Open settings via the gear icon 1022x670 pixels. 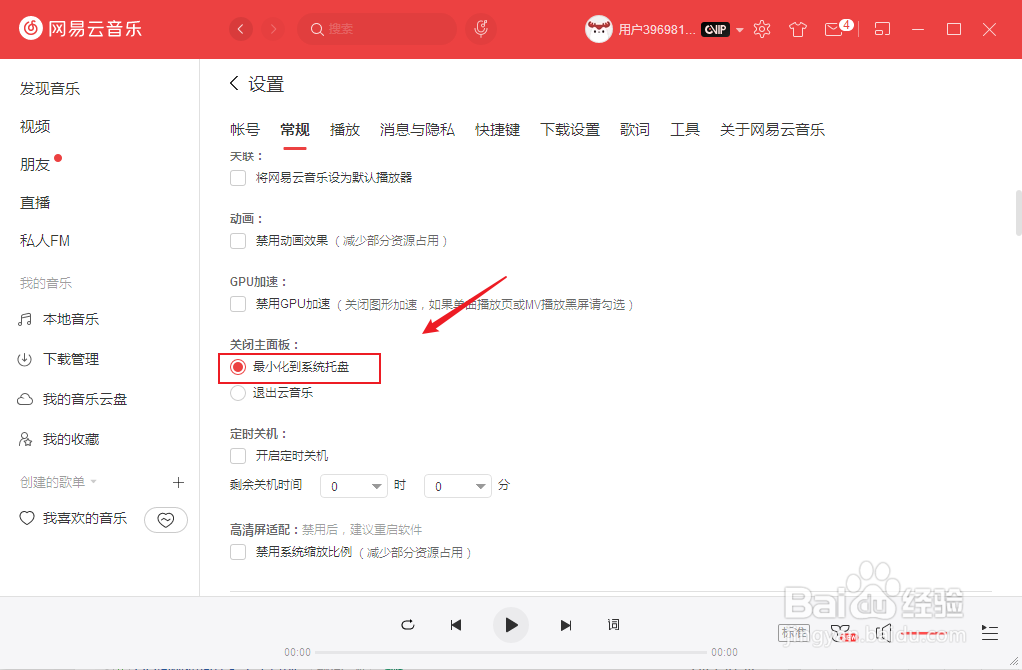tap(762, 29)
